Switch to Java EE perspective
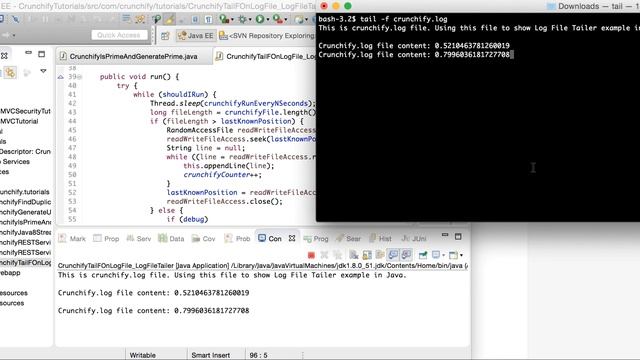Screen dimensions: 640x360 coord(196,36)
